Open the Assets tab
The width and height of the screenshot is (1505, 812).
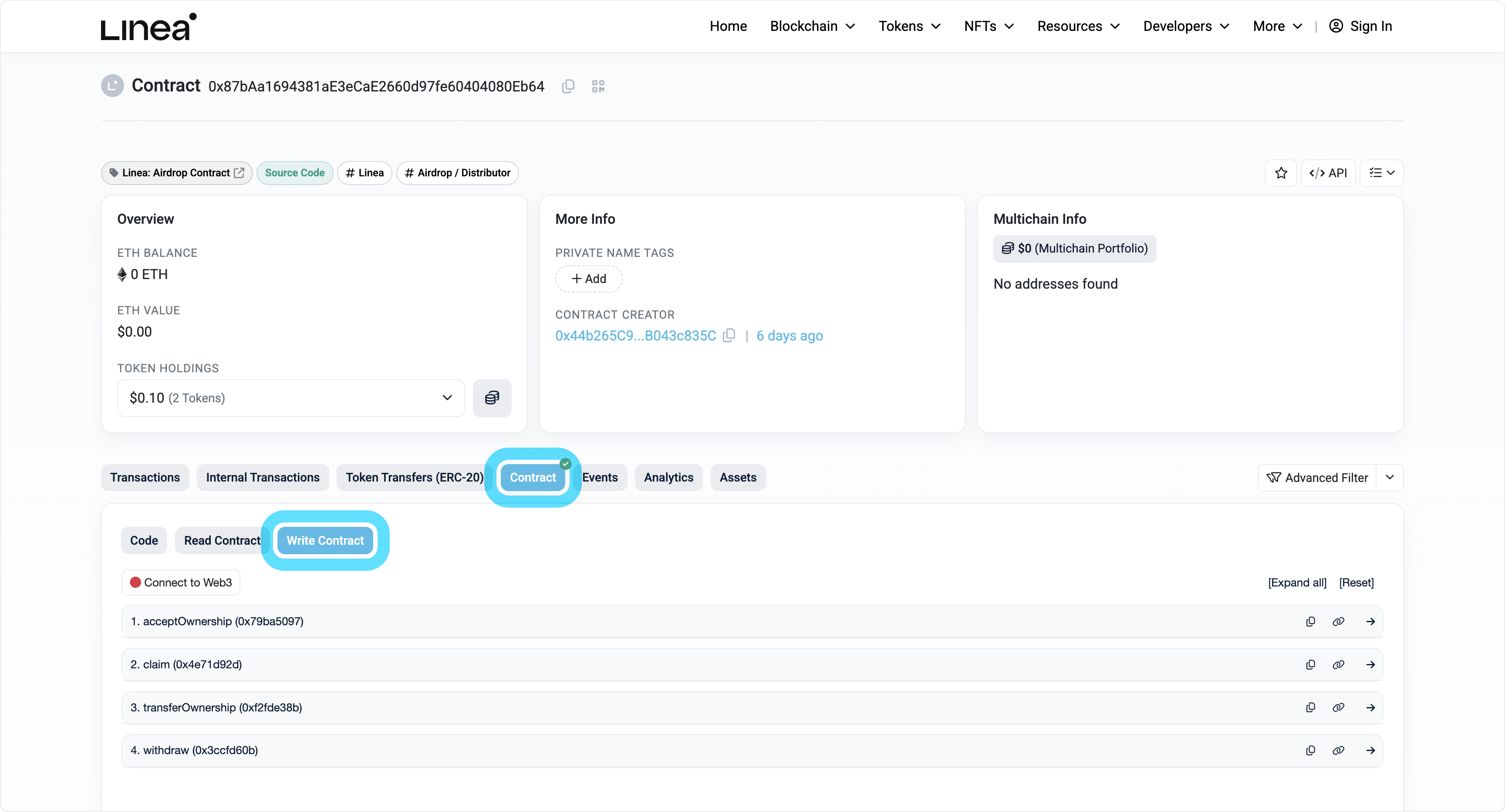738,477
